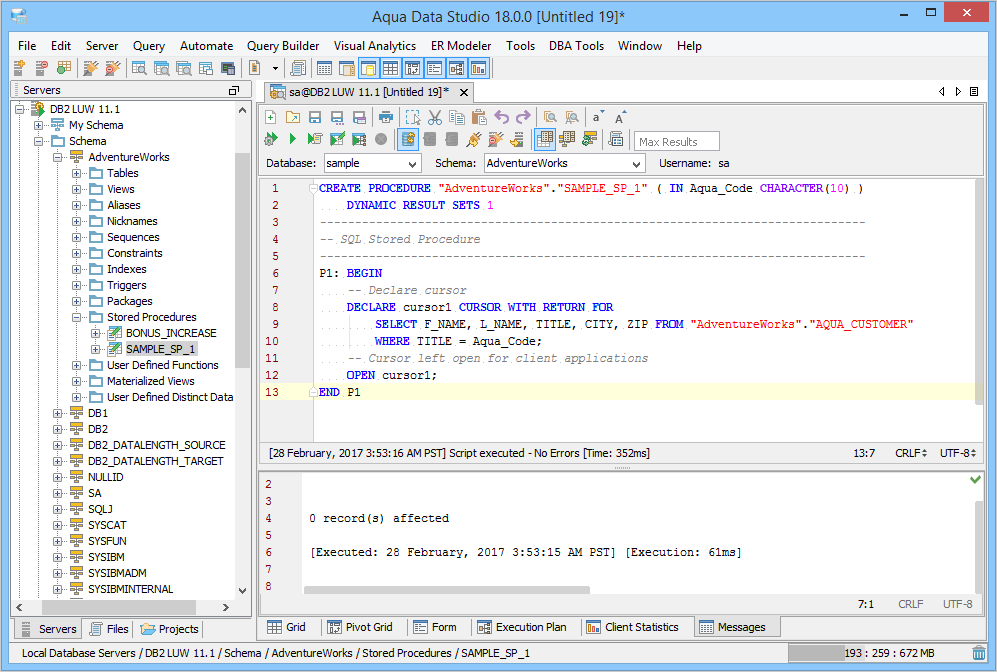The image size is (997, 672).
Task: Click the Max Results input field
Action: [x=677, y=142]
